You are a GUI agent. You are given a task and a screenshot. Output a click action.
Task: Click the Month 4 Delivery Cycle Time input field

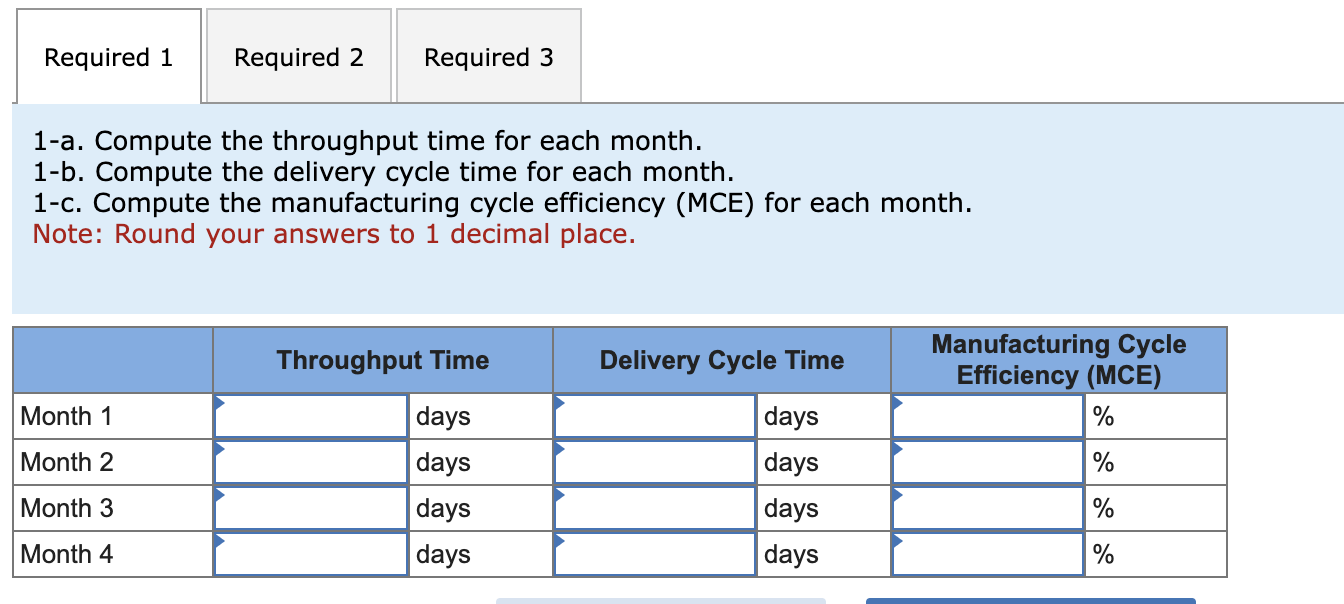click(x=655, y=553)
